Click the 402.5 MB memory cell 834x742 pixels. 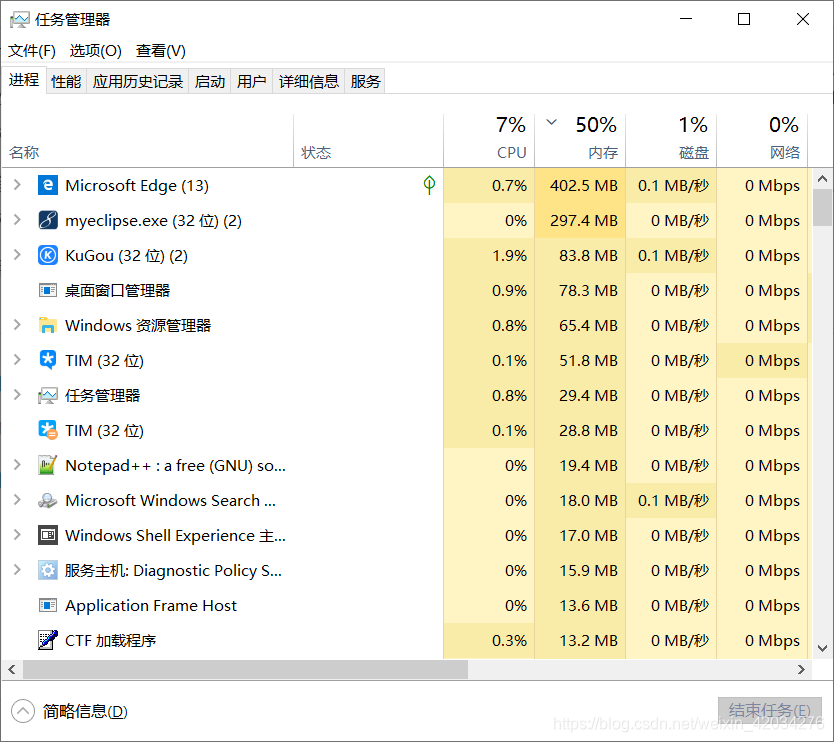(580, 186)
